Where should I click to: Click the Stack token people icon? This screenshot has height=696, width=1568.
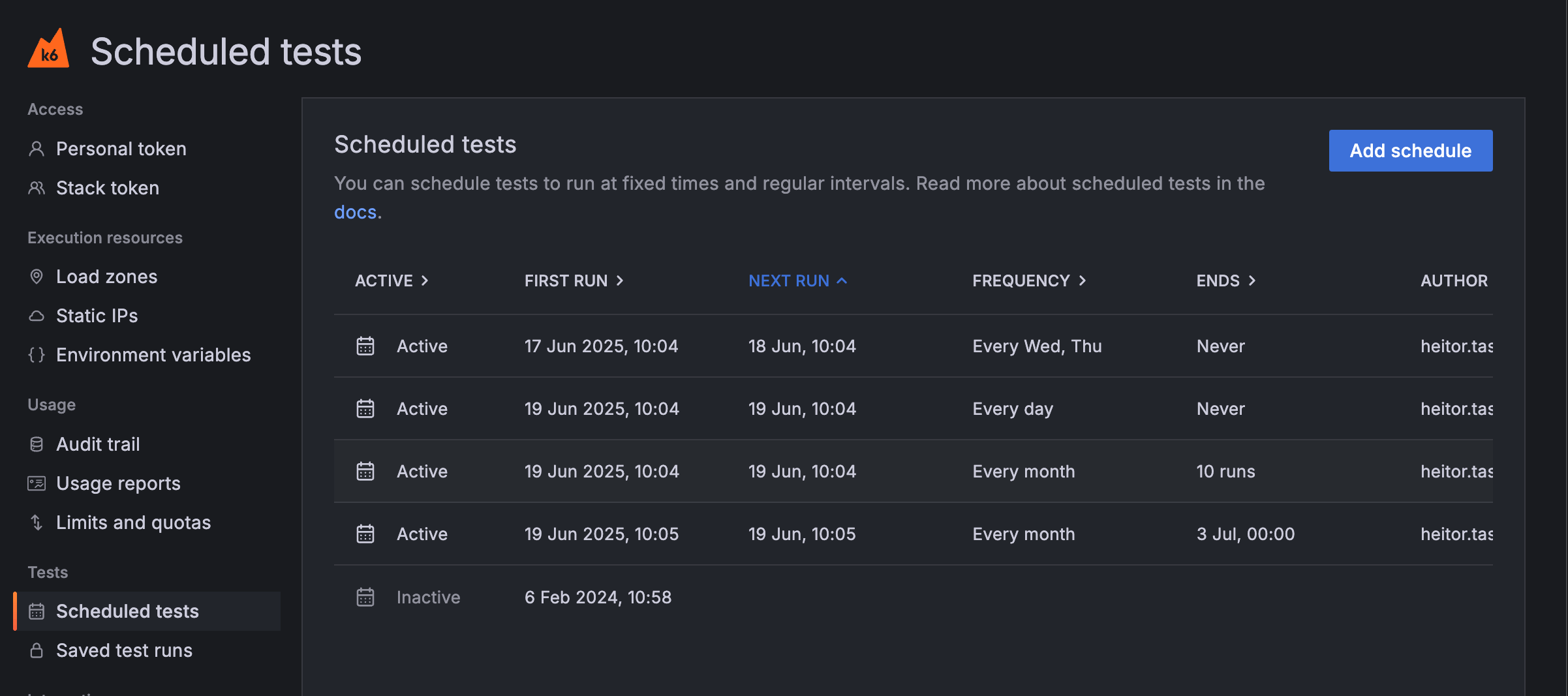36,188
